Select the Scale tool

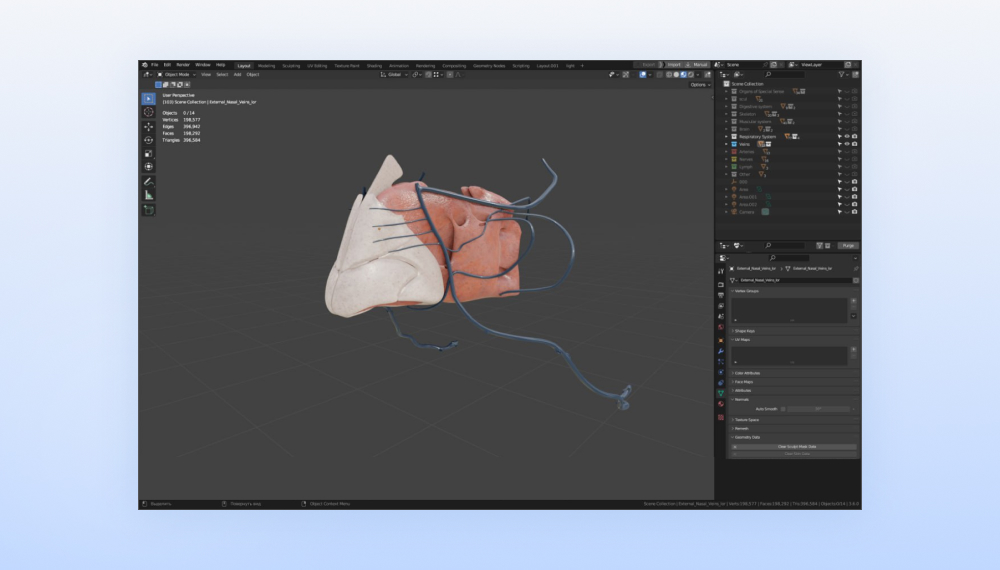(x=149, y=154)
